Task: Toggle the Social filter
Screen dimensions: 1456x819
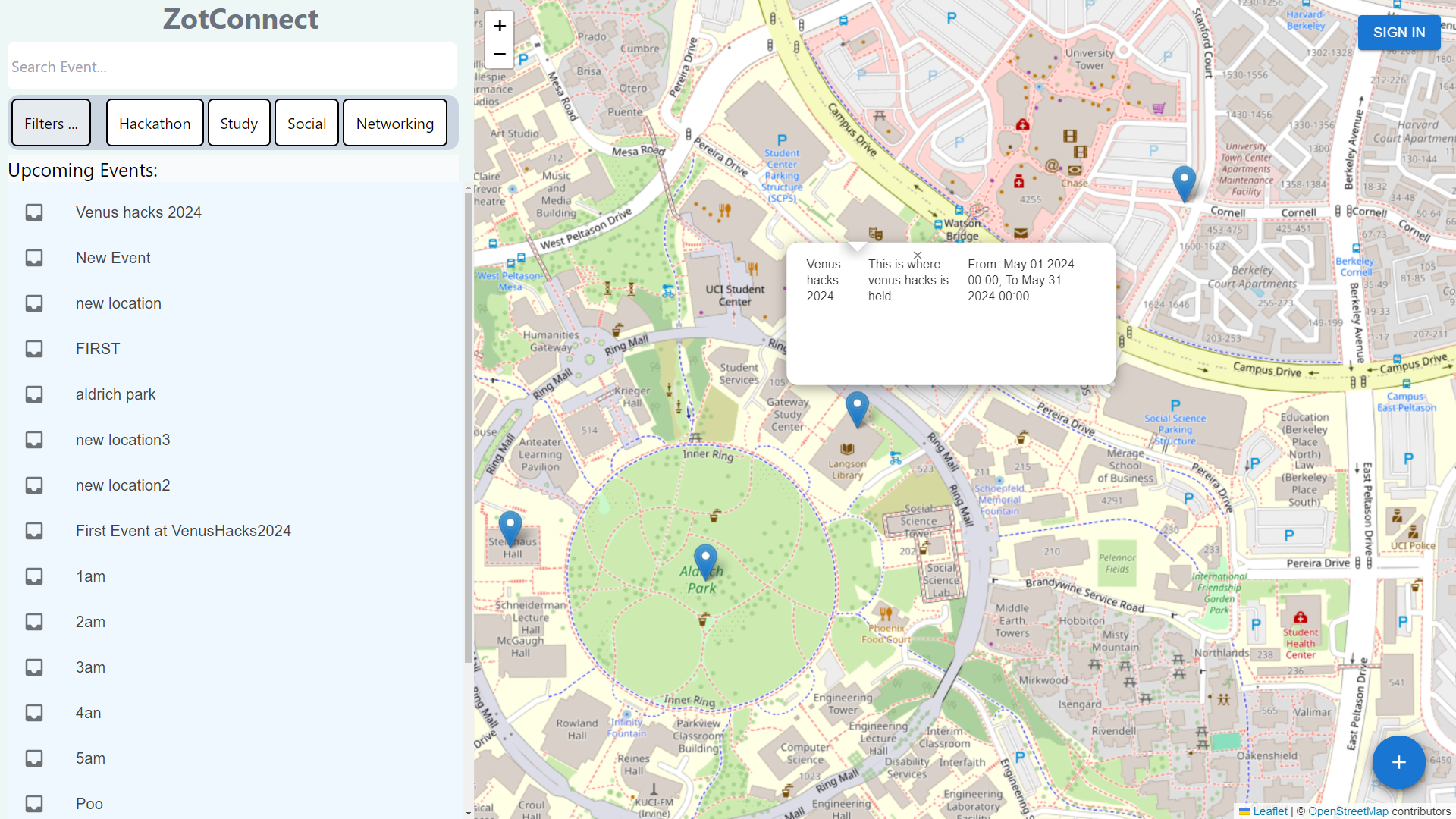Action: tap(306, 123)
